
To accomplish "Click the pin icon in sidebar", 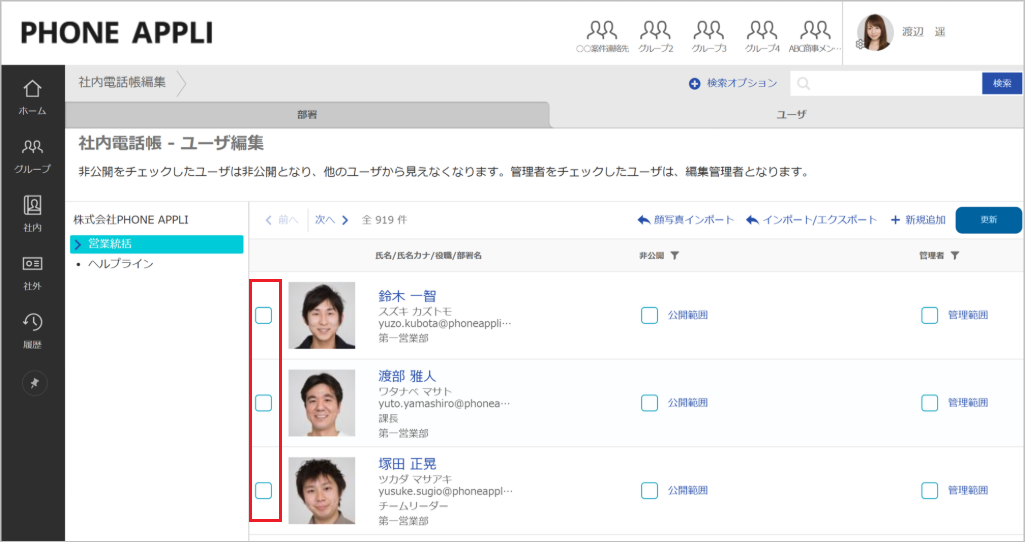I will tap(32, 383).
